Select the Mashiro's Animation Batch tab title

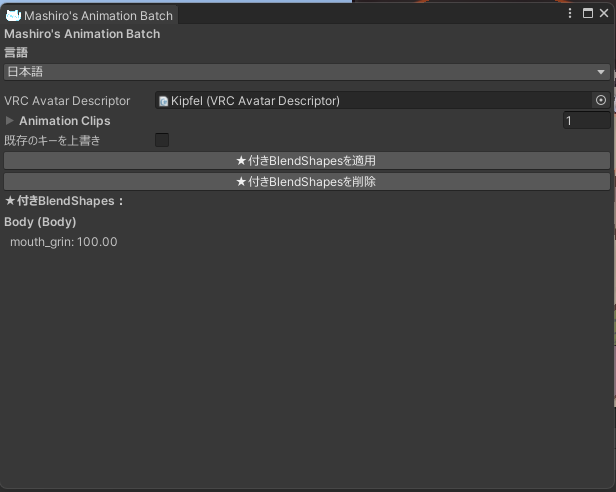(x=98, y=15)
